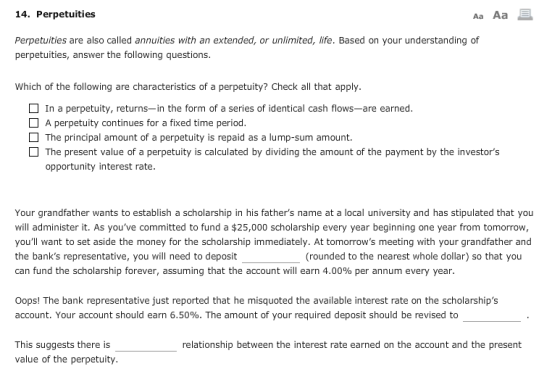Increase text size with large Aa icon

(x=500, y=15)
